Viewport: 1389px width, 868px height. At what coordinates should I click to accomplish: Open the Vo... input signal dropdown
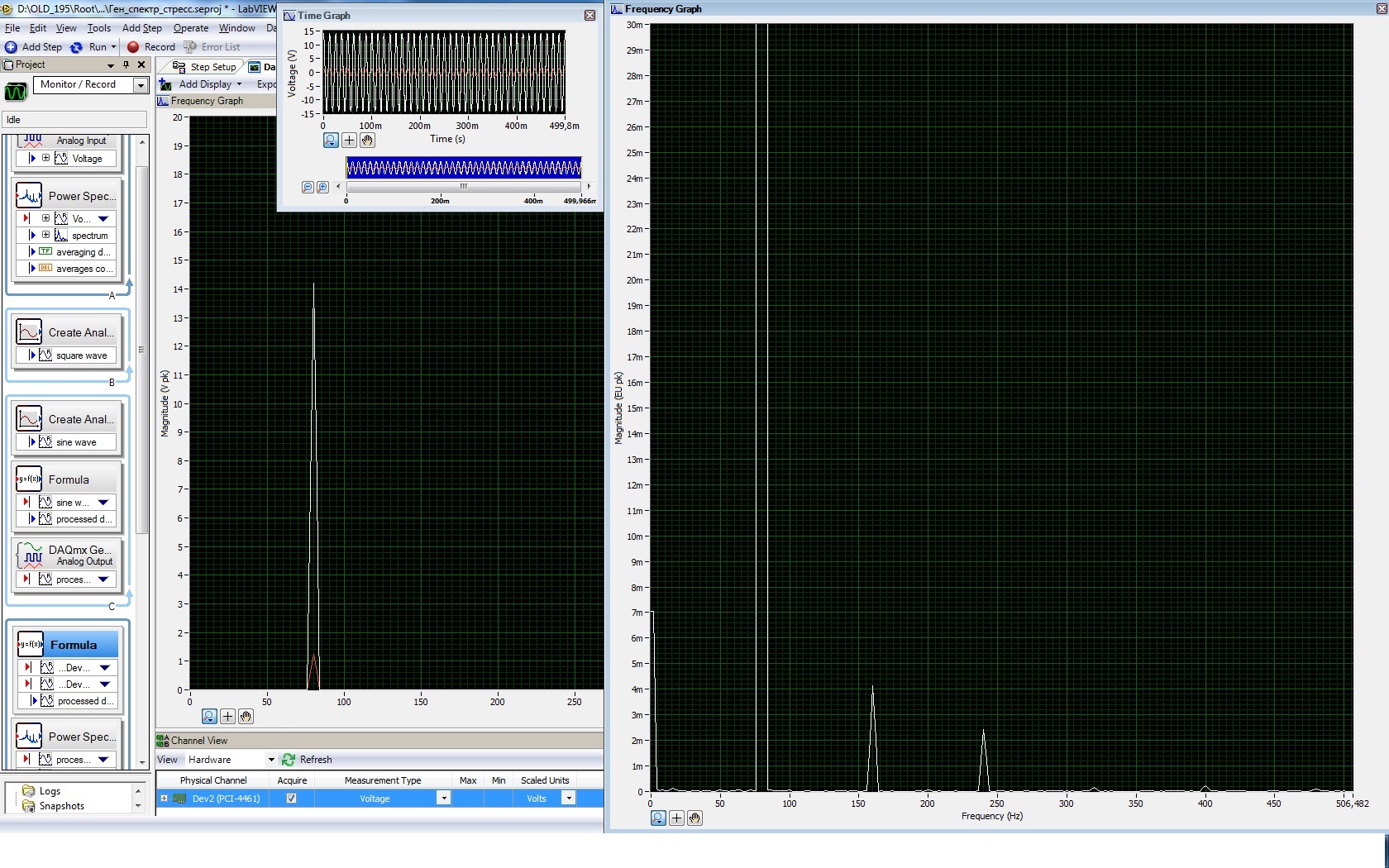pos(103,219)
